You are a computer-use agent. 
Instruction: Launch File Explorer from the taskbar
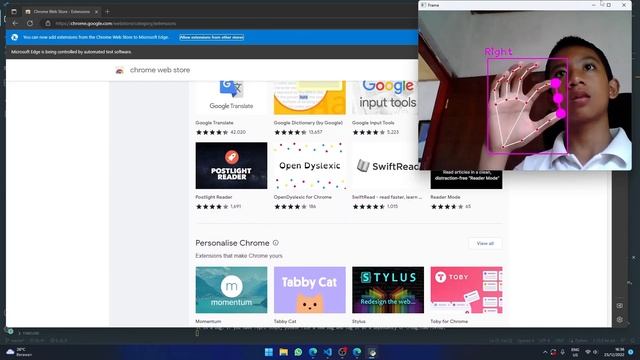(283, 352)
